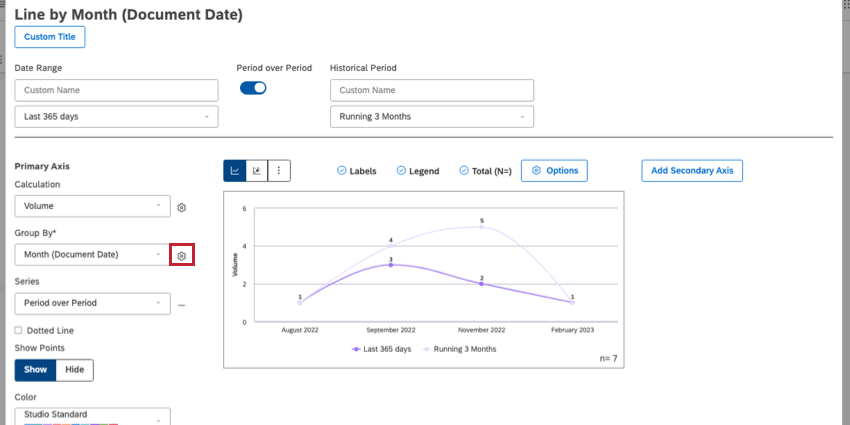
Task: Open Group By settings gear icon
Action: pyautogui.click(x=182, y=256)
